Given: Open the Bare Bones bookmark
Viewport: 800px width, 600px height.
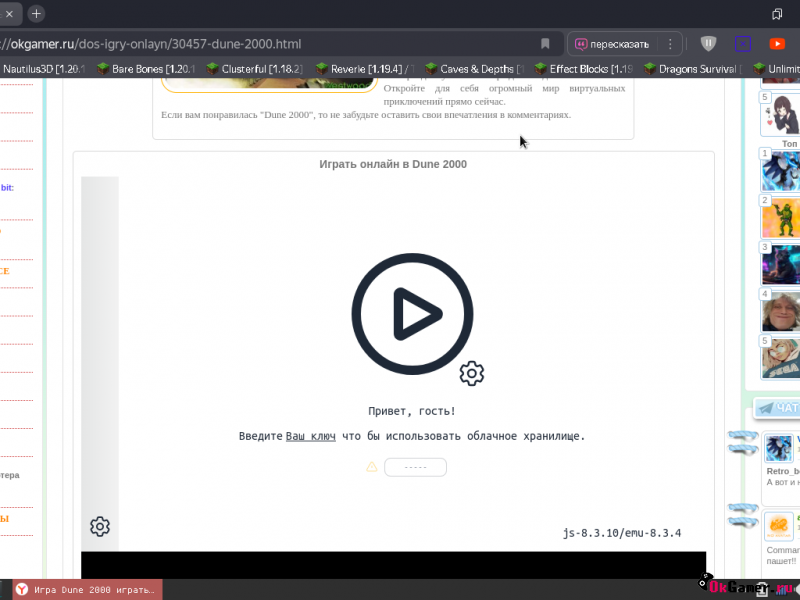Looking at the screenshot, I should 146,69.
